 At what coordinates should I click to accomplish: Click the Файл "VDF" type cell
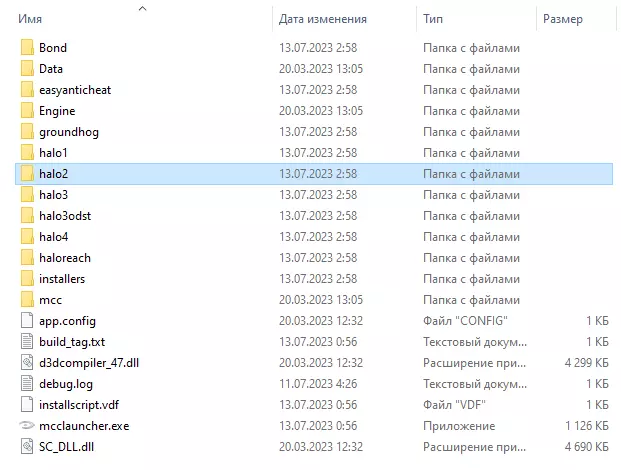click(454, 405)
